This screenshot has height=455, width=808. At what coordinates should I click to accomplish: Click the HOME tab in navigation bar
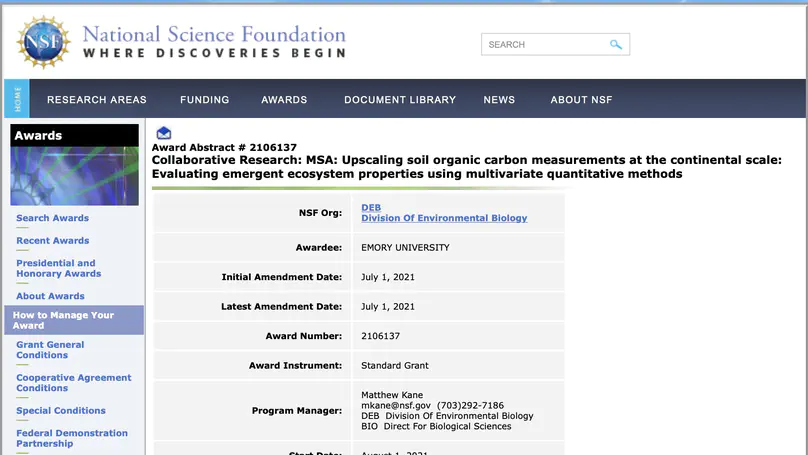coord(17,99)
